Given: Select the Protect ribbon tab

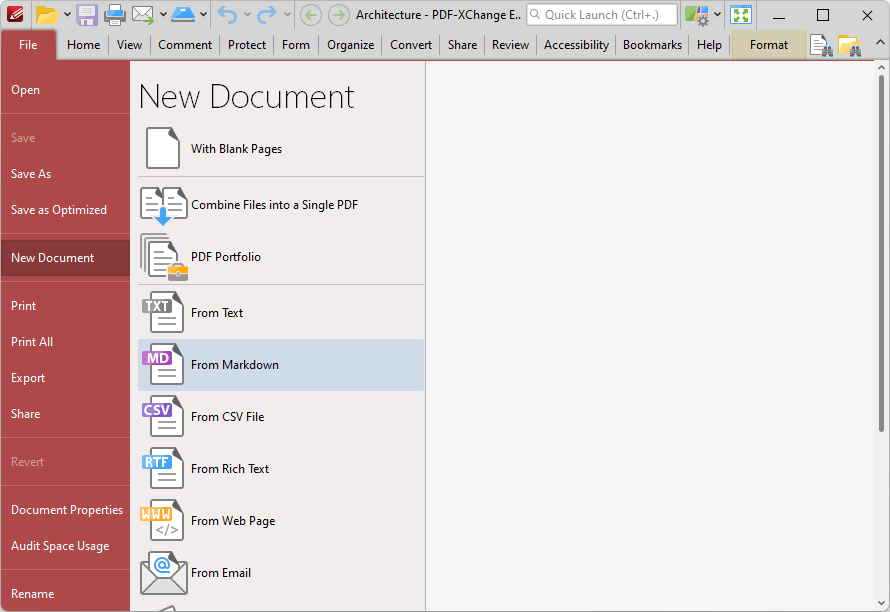Looking at the screenshot, I should 247,45.
